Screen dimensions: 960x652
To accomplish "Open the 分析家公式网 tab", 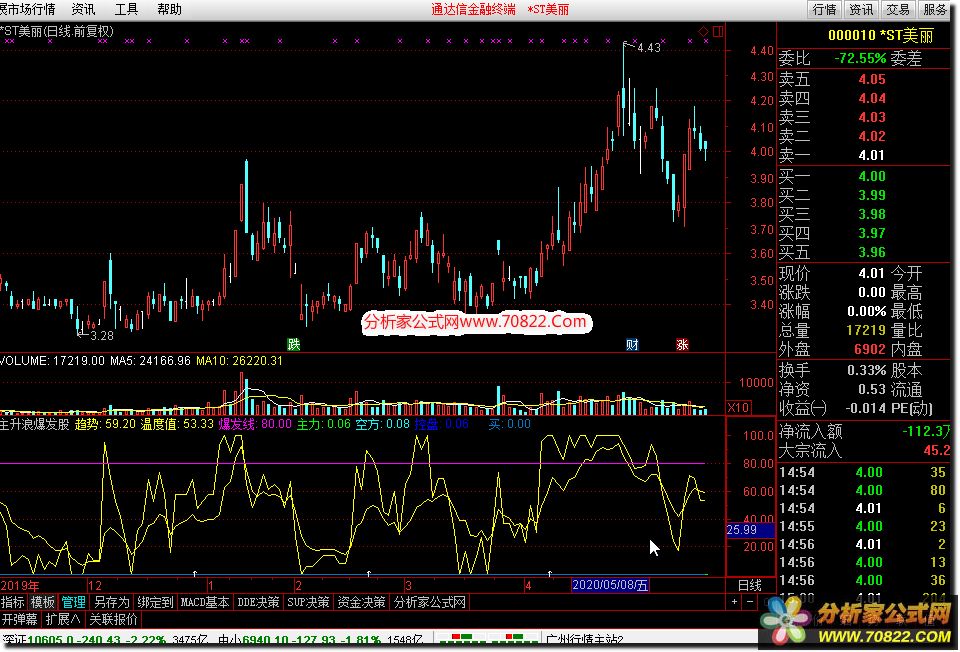I will pyautogui.click(x=430, y=602).
